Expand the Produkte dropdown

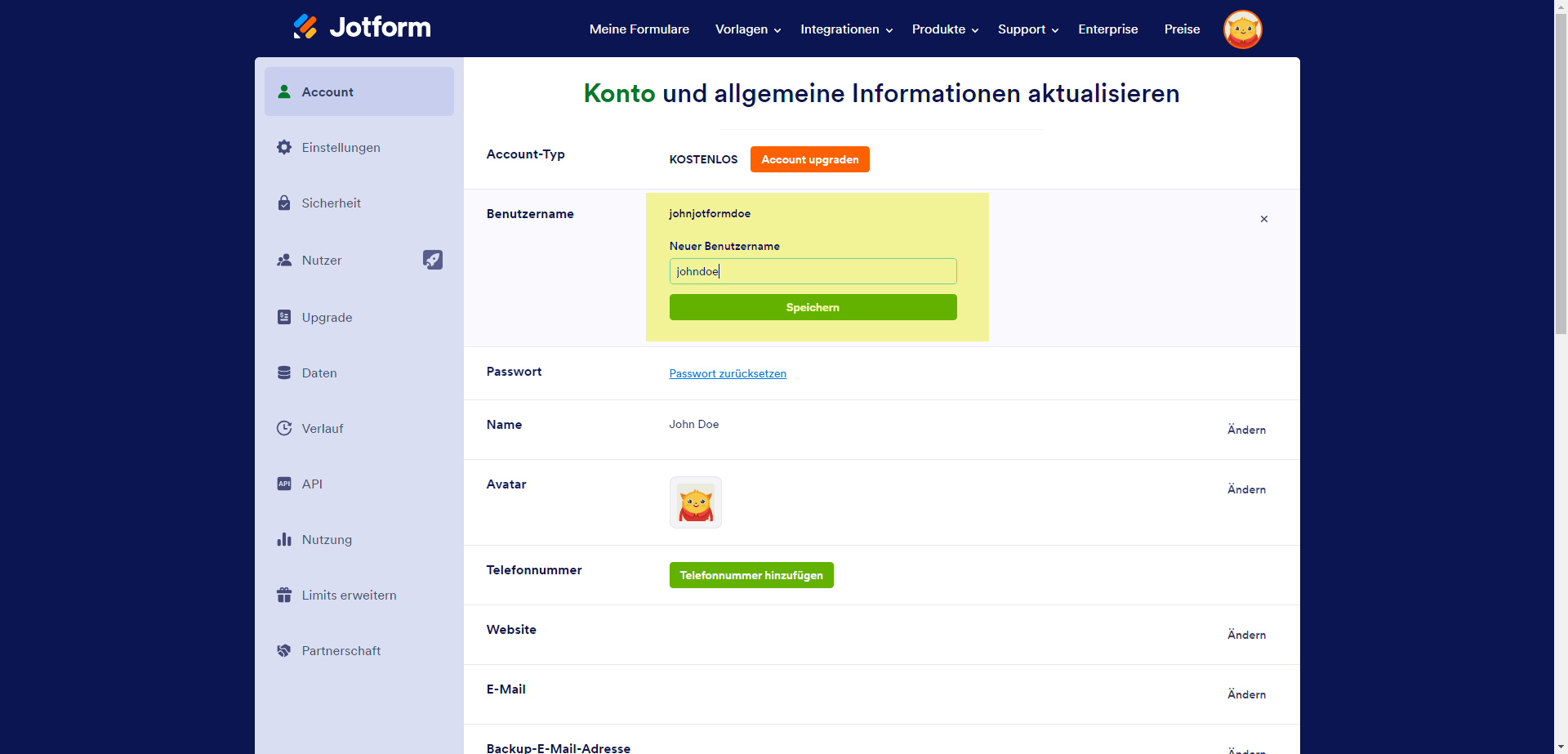(x=945, y=29)
